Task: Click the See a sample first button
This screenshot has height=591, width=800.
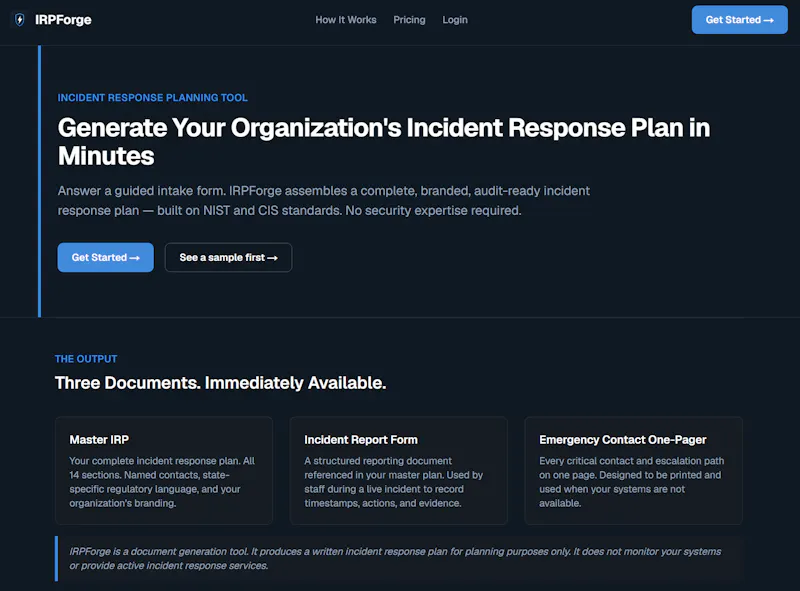Action: (x=228, y=257)
